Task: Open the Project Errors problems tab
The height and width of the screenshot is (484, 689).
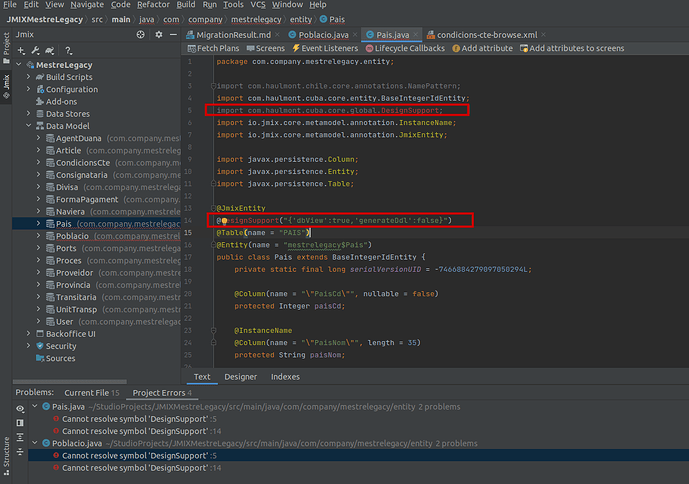Action: point(162,393)
